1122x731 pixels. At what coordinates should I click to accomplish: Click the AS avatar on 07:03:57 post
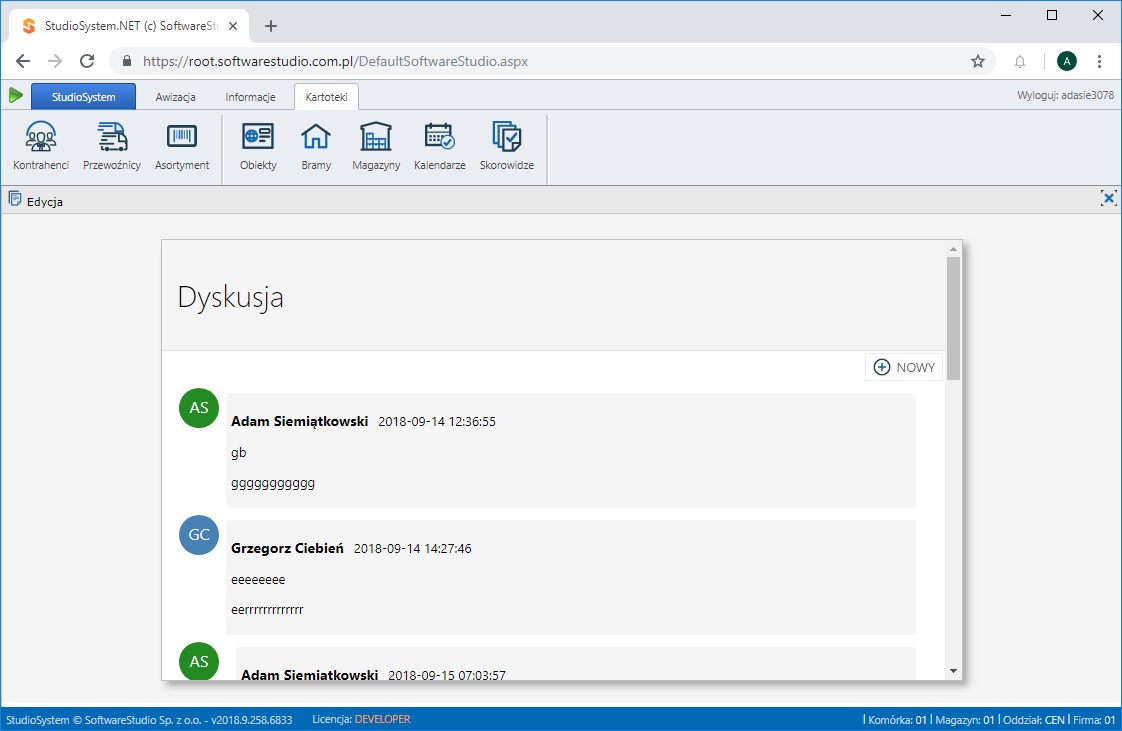pyautogui.click(x=199, y=661)
